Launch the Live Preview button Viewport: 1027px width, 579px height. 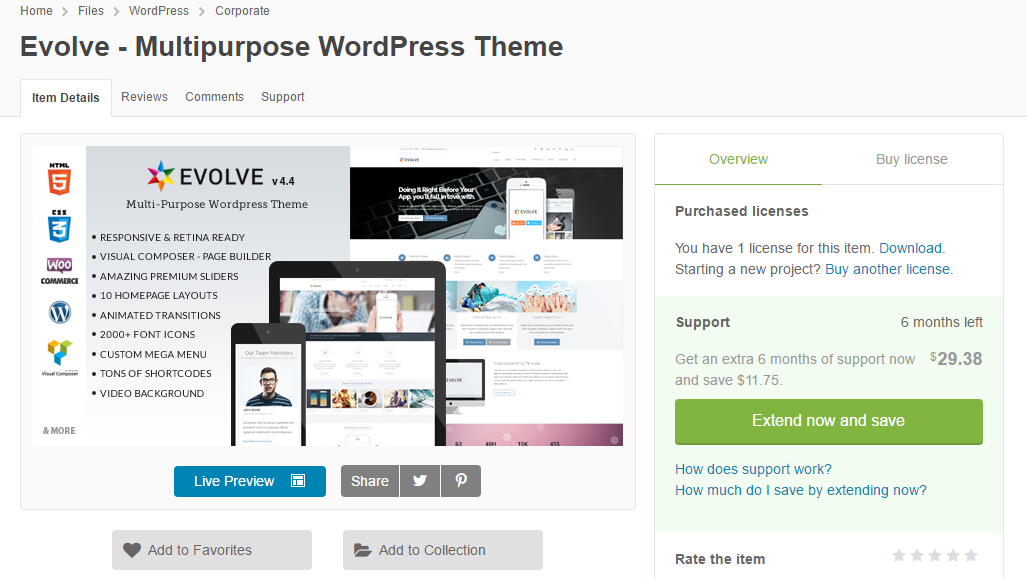pyautogui.click(x=250, y=481)
